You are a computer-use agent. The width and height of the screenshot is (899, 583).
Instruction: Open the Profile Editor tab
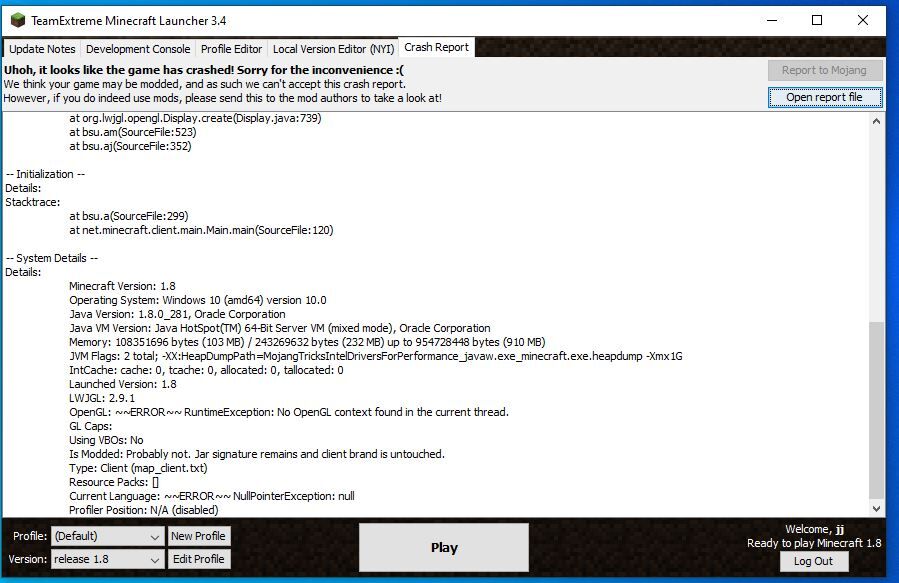(x=231, y=49)
